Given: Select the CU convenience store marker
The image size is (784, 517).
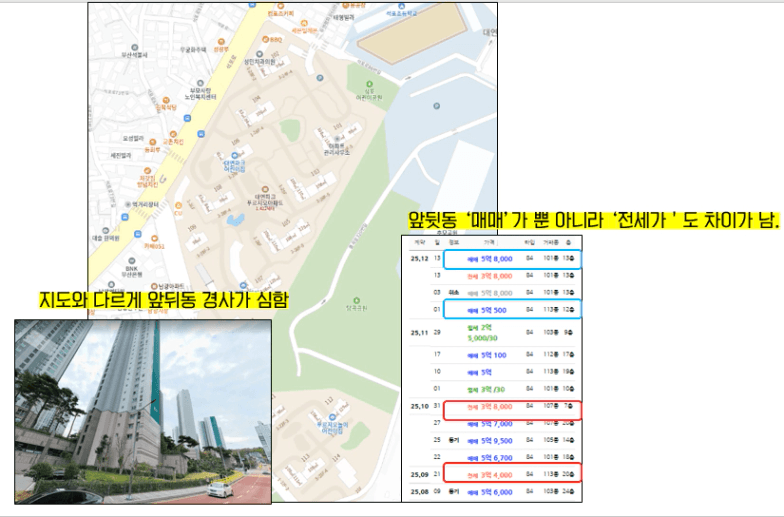Looking at the screenshot, I should (178, 206).
